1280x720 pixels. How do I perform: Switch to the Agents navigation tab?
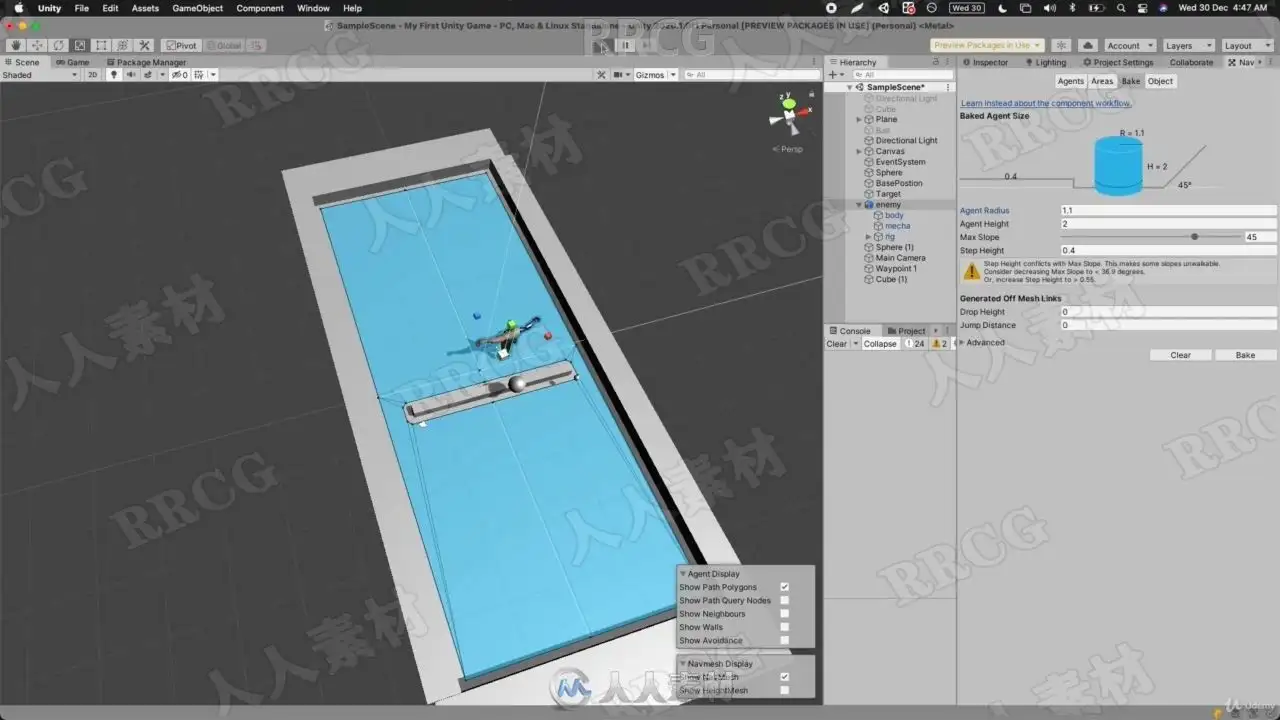pos(1070,81)
